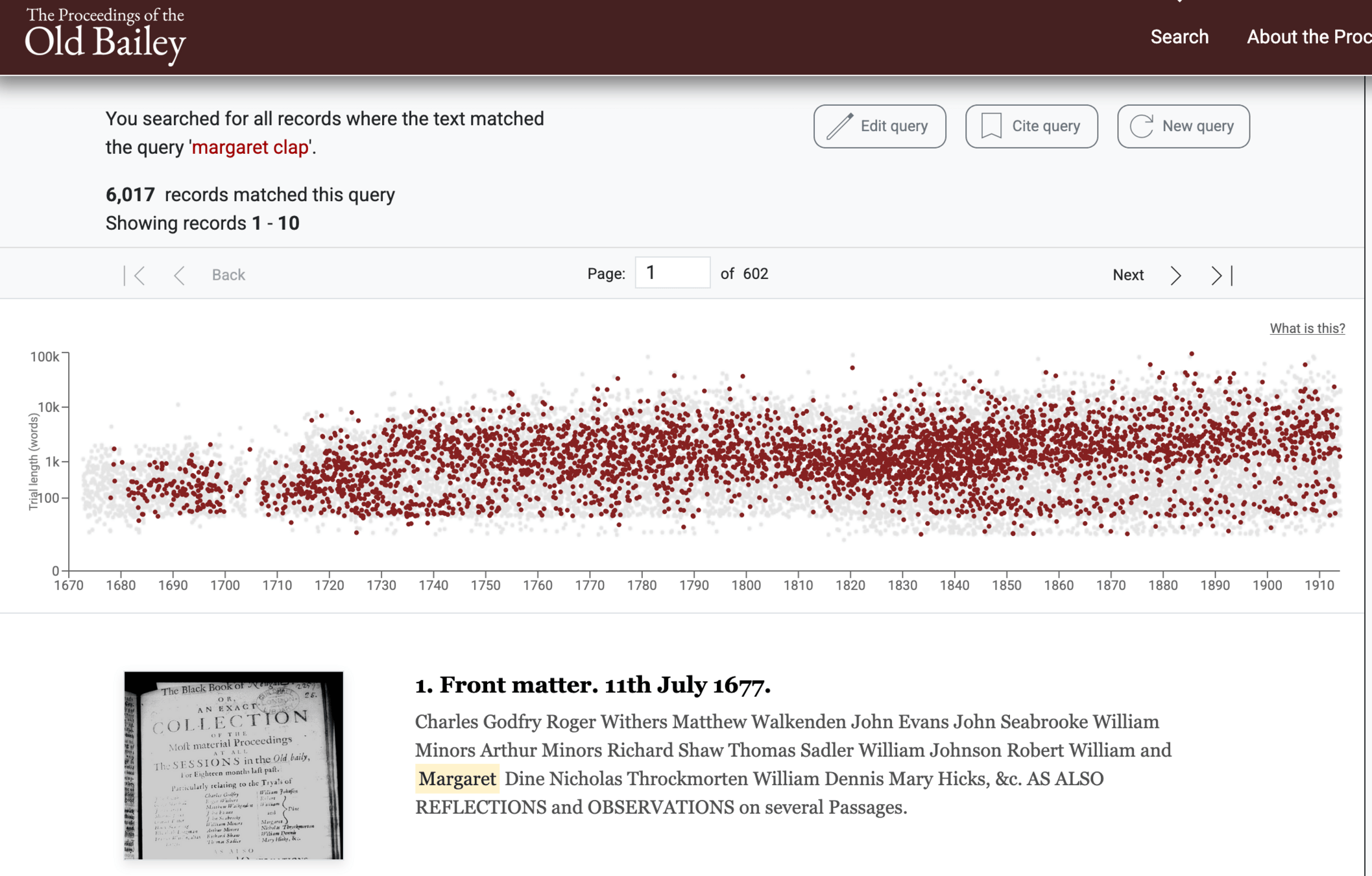Focus the Page number input field
This screenshot has width=1372, height=876.
point(672,273)
